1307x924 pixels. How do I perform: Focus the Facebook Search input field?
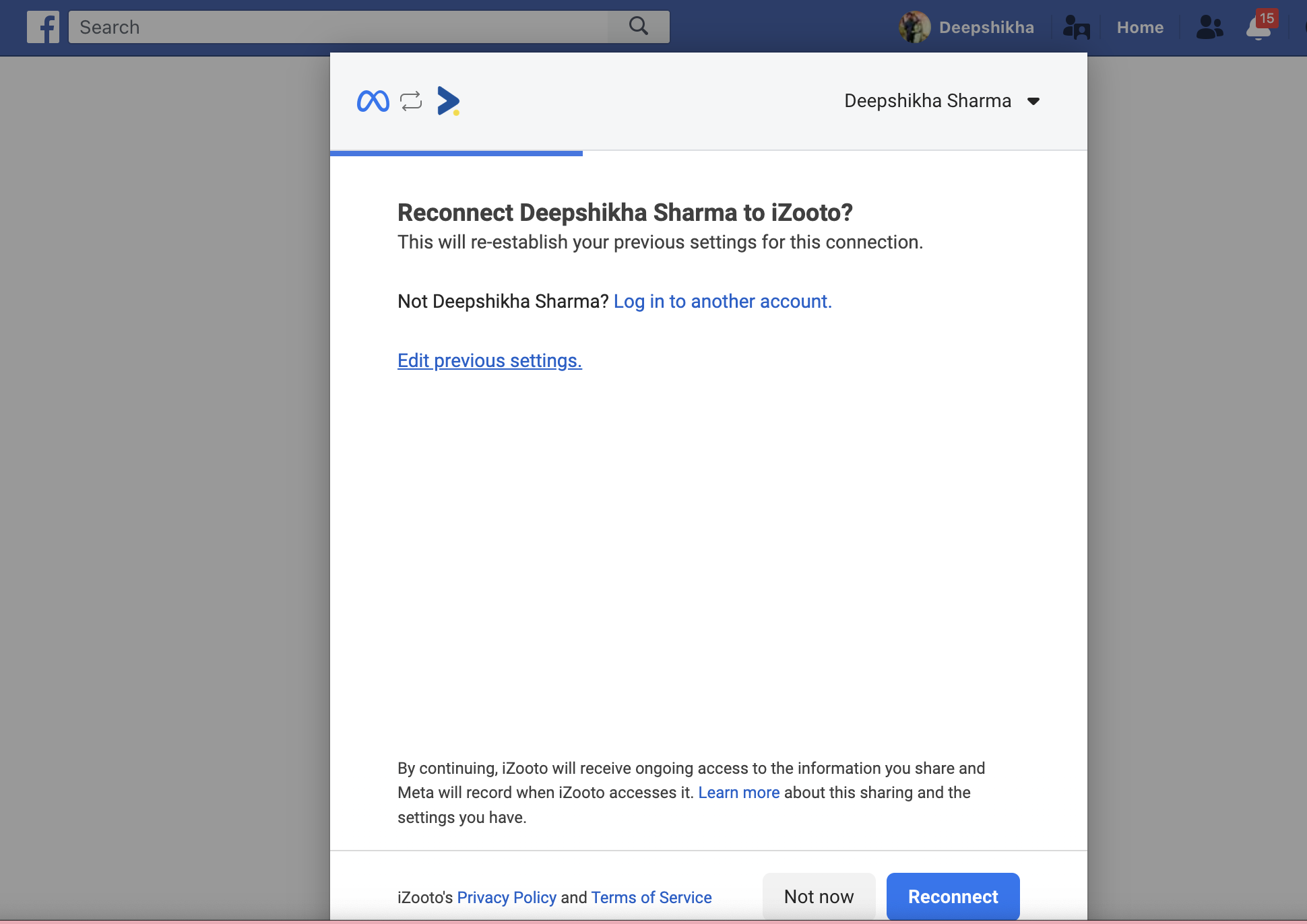pos(337,27)
